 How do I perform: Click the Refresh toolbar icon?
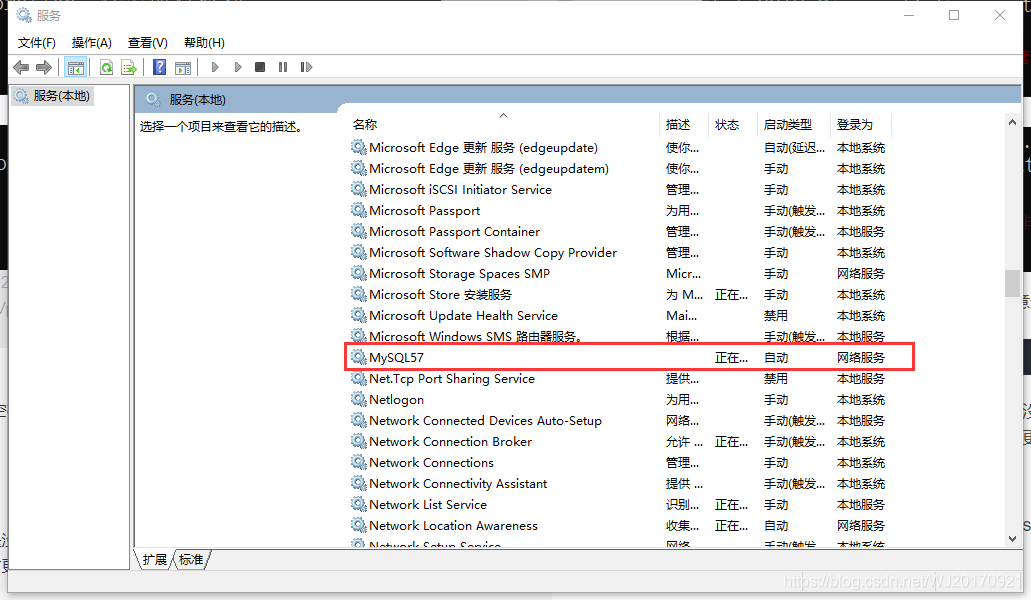click(x=107, y=67)
